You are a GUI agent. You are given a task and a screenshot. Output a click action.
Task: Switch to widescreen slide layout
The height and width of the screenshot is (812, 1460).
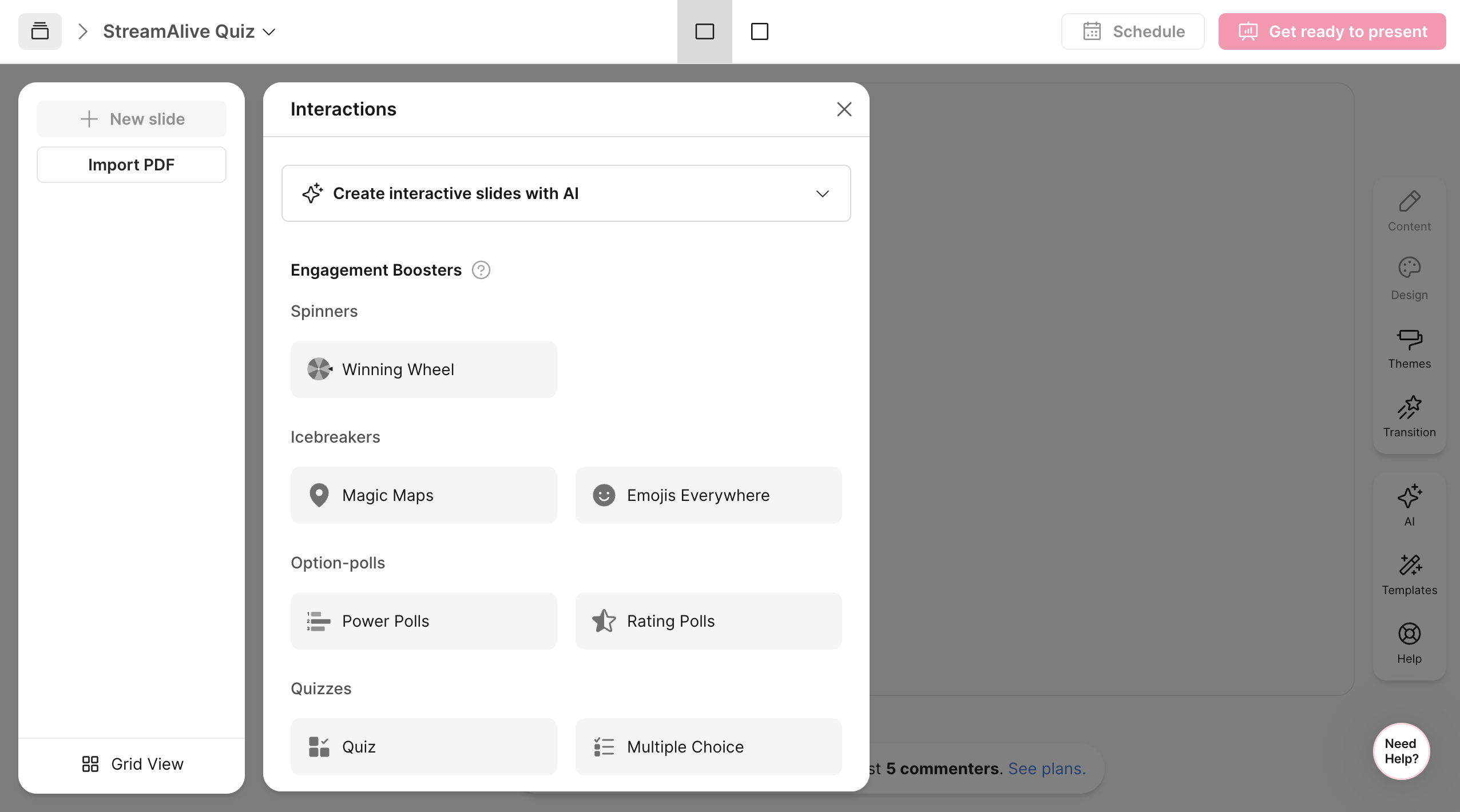(705, 31)
